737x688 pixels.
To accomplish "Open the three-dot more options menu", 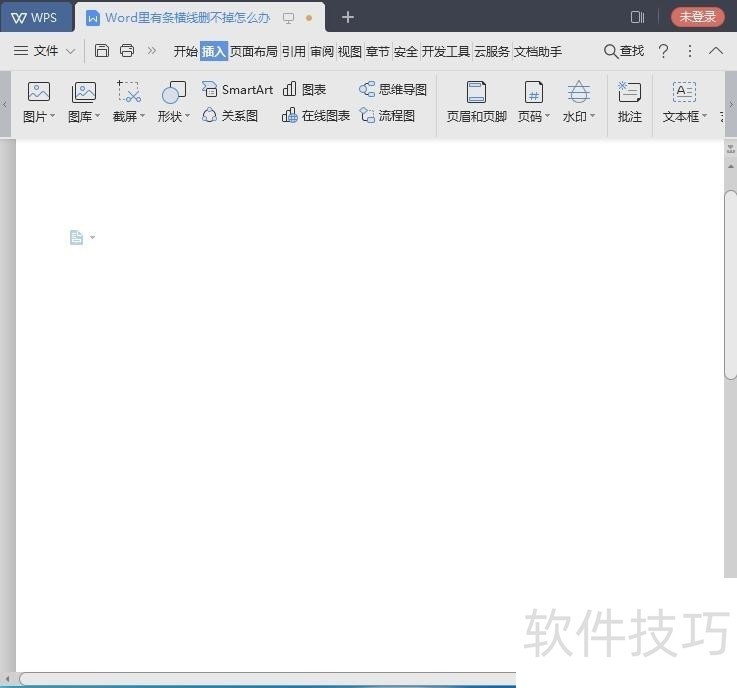I will pyautogui.click(x=690, y=51).
